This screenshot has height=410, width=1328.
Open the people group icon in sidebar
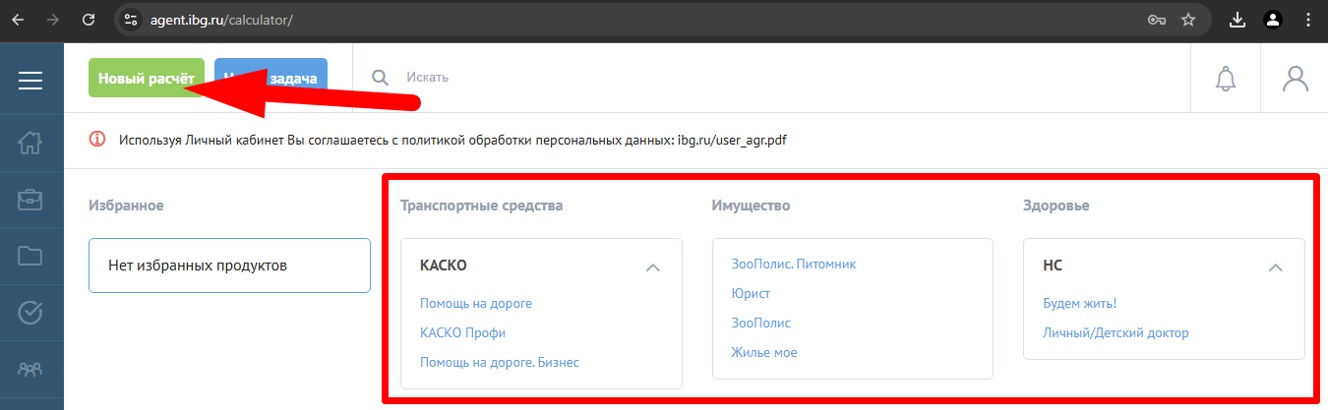[30, 370]
